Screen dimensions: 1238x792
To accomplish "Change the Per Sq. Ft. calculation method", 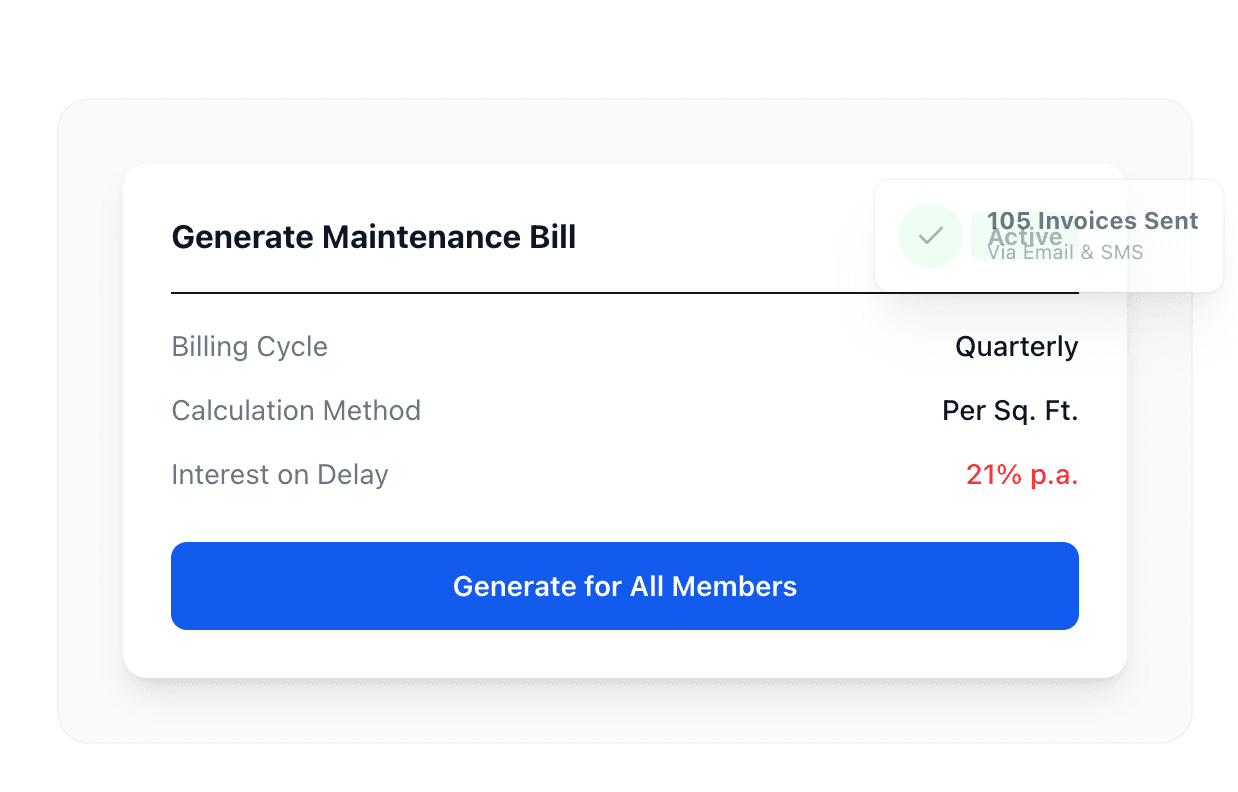I will click(x=1009, y=410).
